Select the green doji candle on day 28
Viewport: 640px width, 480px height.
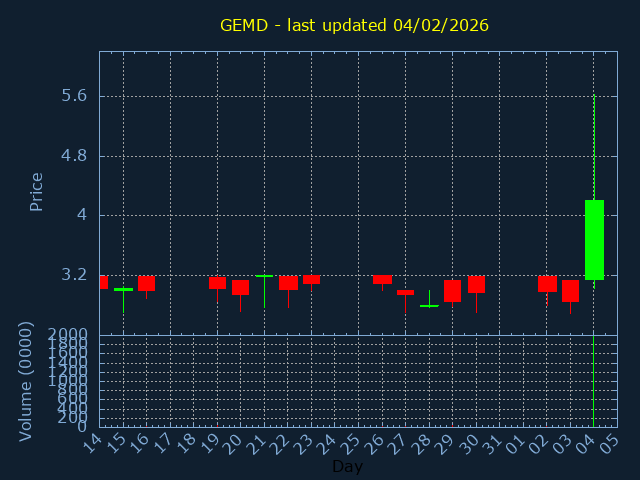429,305
